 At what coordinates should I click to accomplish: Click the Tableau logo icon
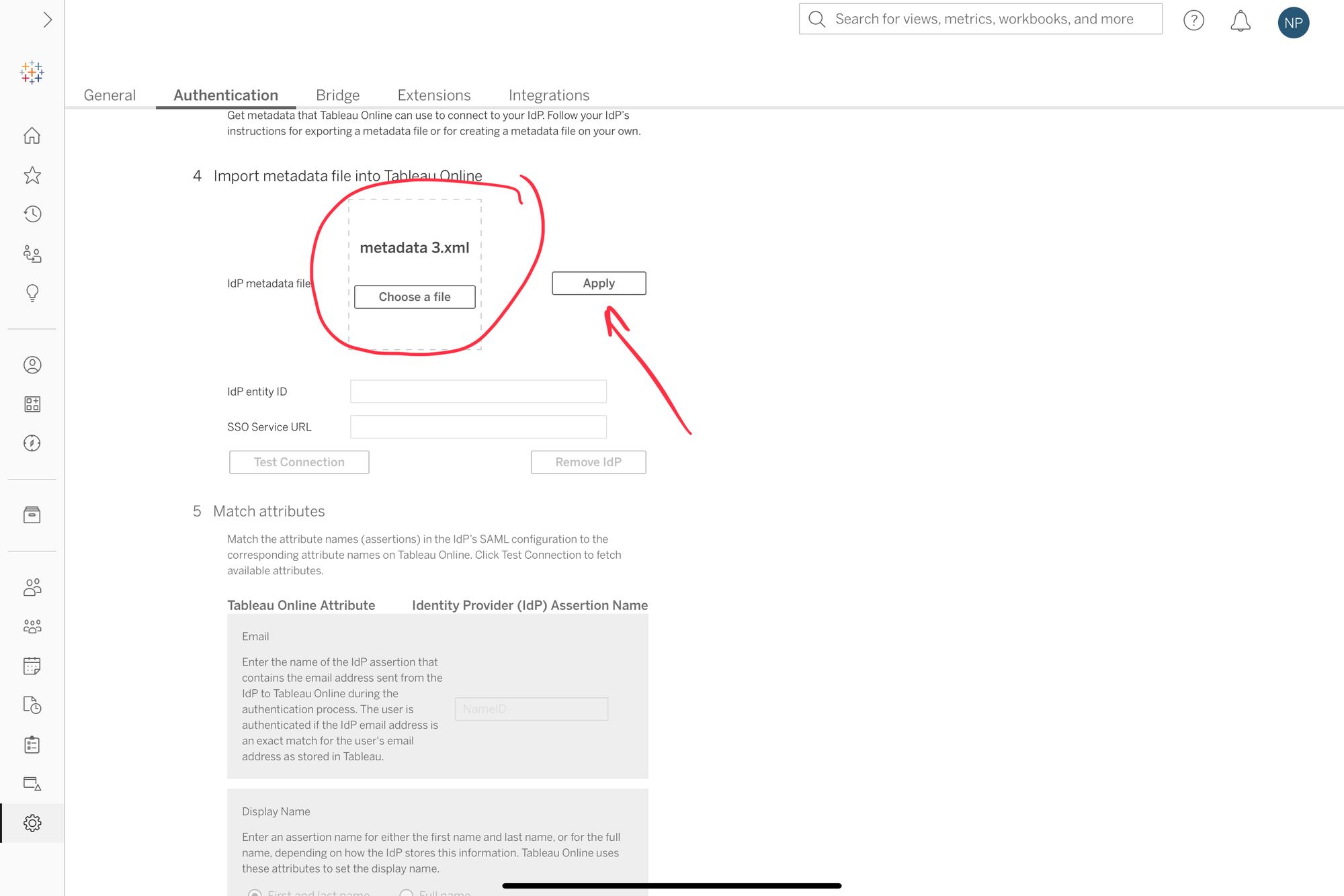(x=32, y=72)
